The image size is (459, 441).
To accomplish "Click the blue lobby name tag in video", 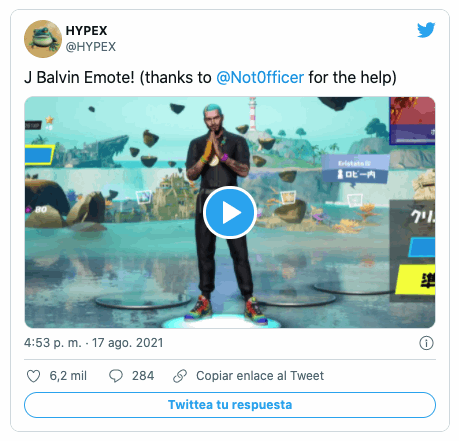I will coord(355,169).
